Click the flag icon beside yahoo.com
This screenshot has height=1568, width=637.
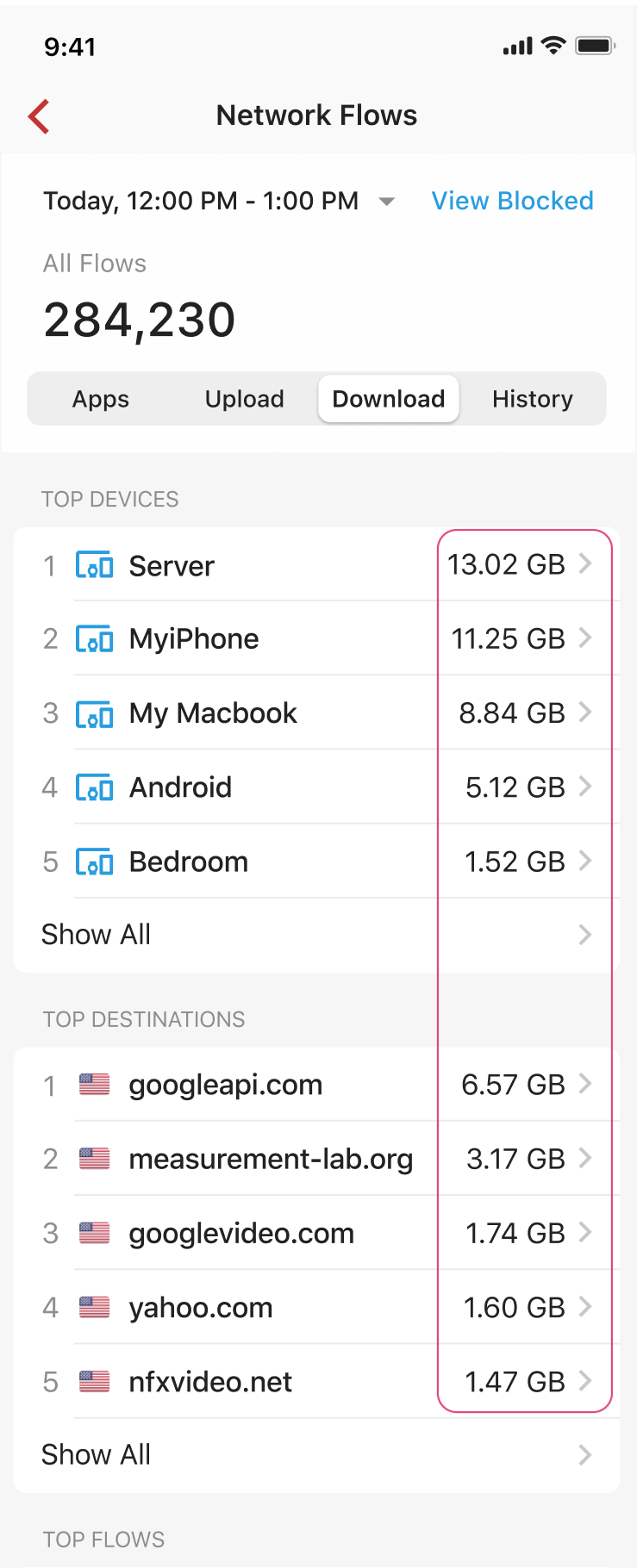94,1307
